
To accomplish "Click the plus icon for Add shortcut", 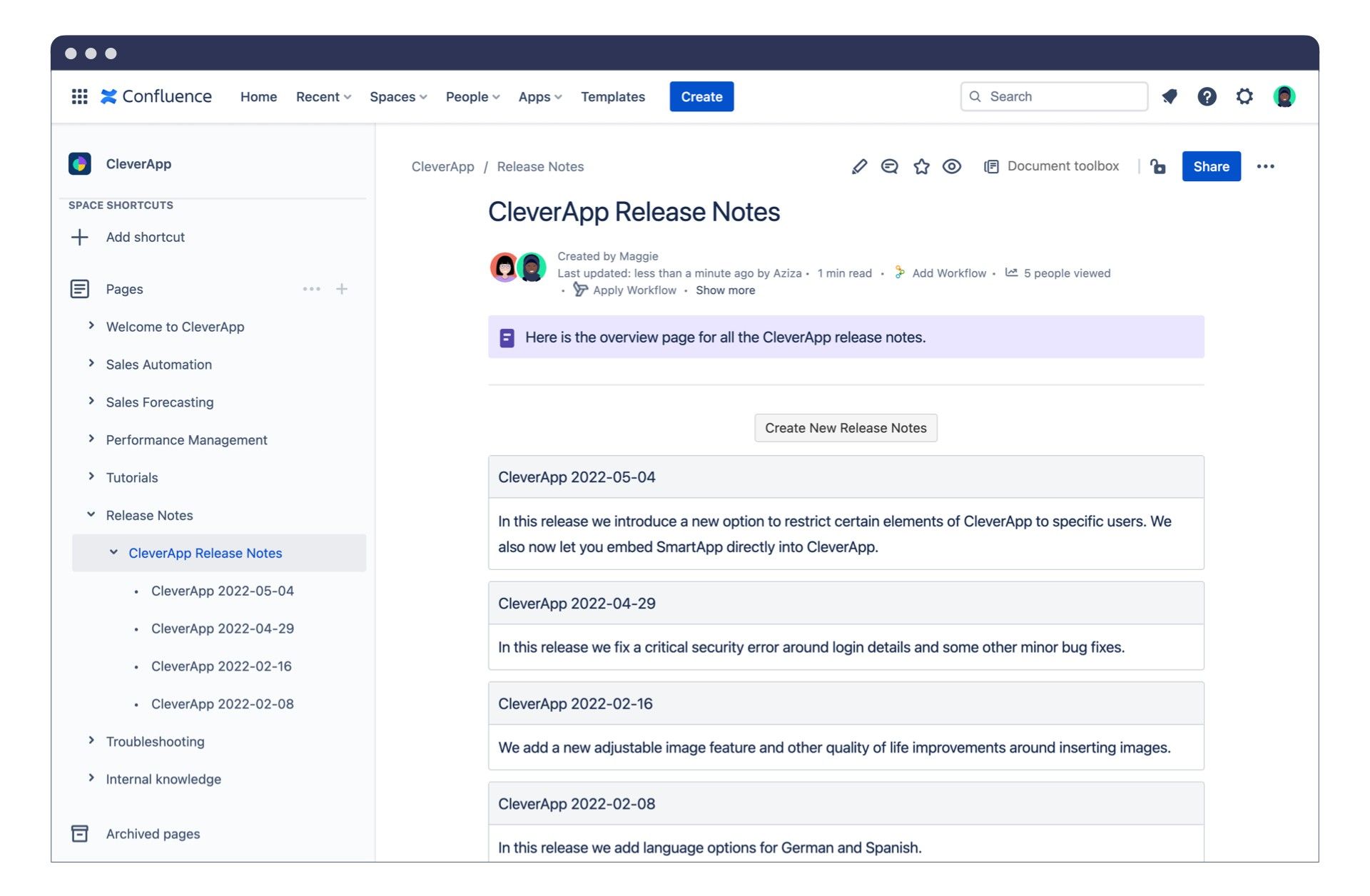I will pos(80,237).
